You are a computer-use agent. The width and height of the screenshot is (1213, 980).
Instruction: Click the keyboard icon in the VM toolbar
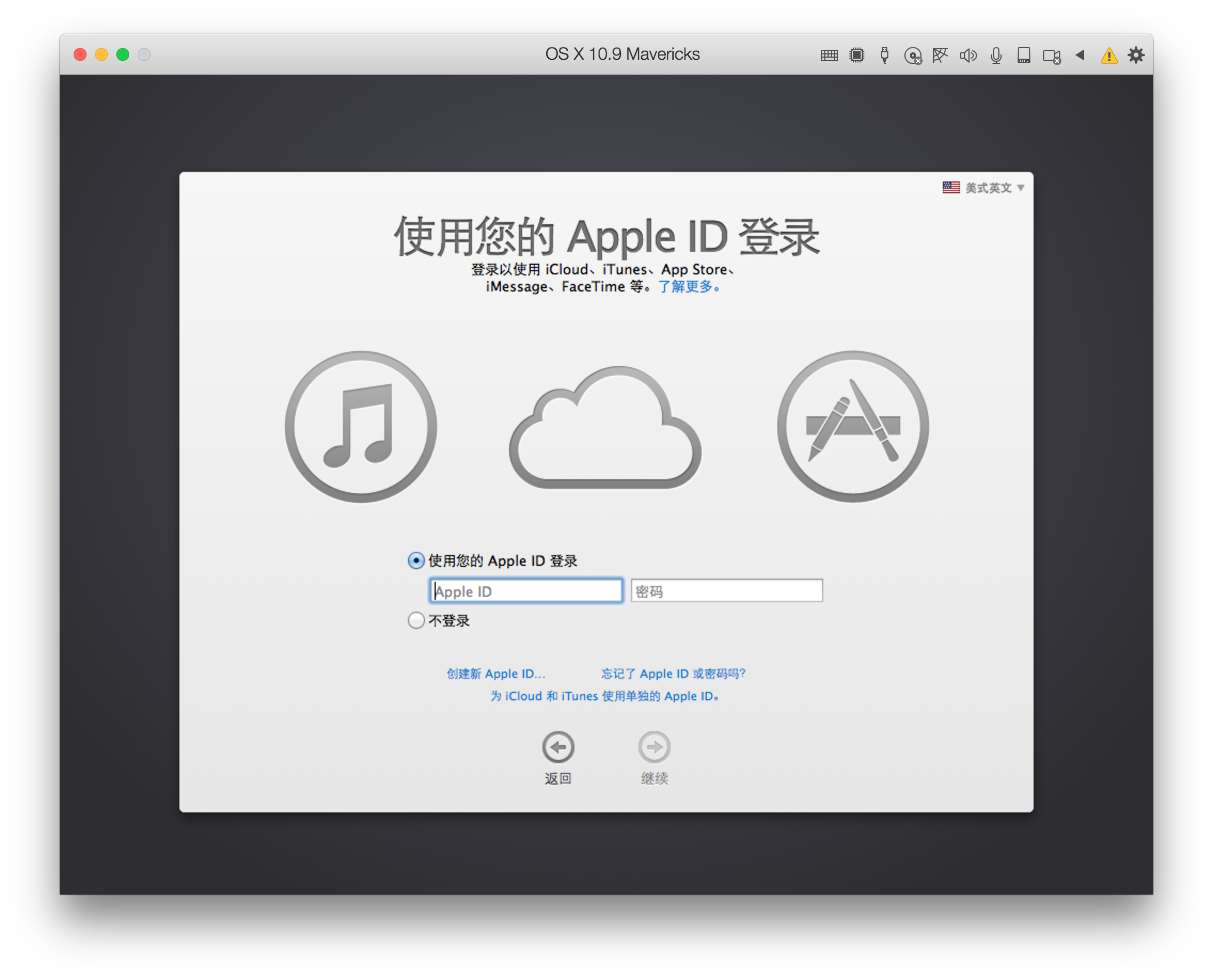pyautogui.click(x=830, y=55)
